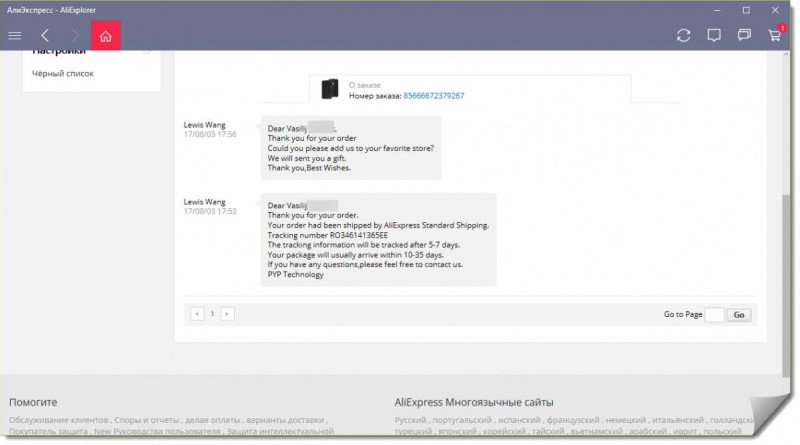Image resolution: width=800 pixels, height=445 pixels.
Task: Close the AliExplorer window
Action: coord(775,10)
